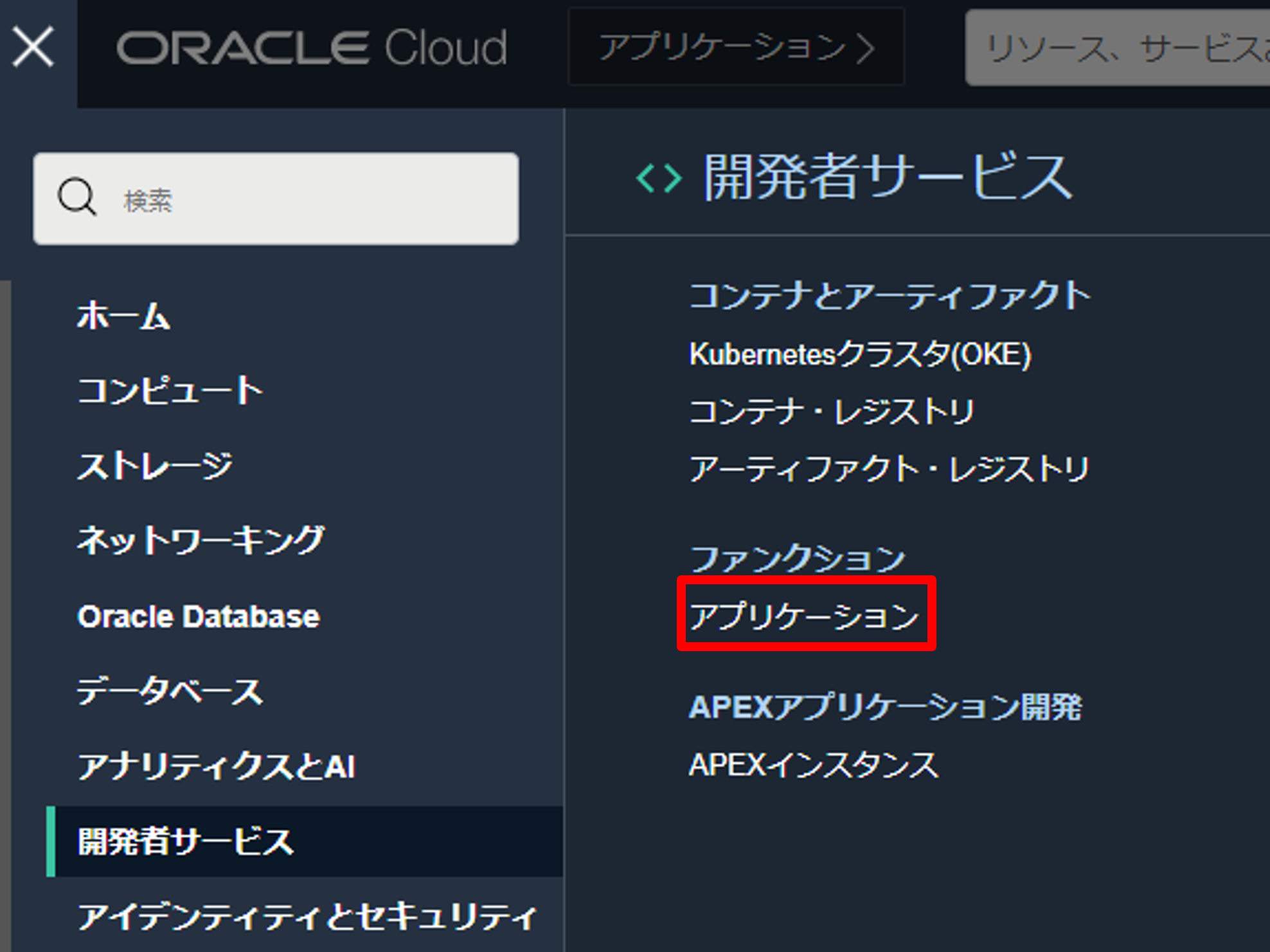1270x952 pixels.
Task: Select コンピュート menu category
Action: click(170, 391)
